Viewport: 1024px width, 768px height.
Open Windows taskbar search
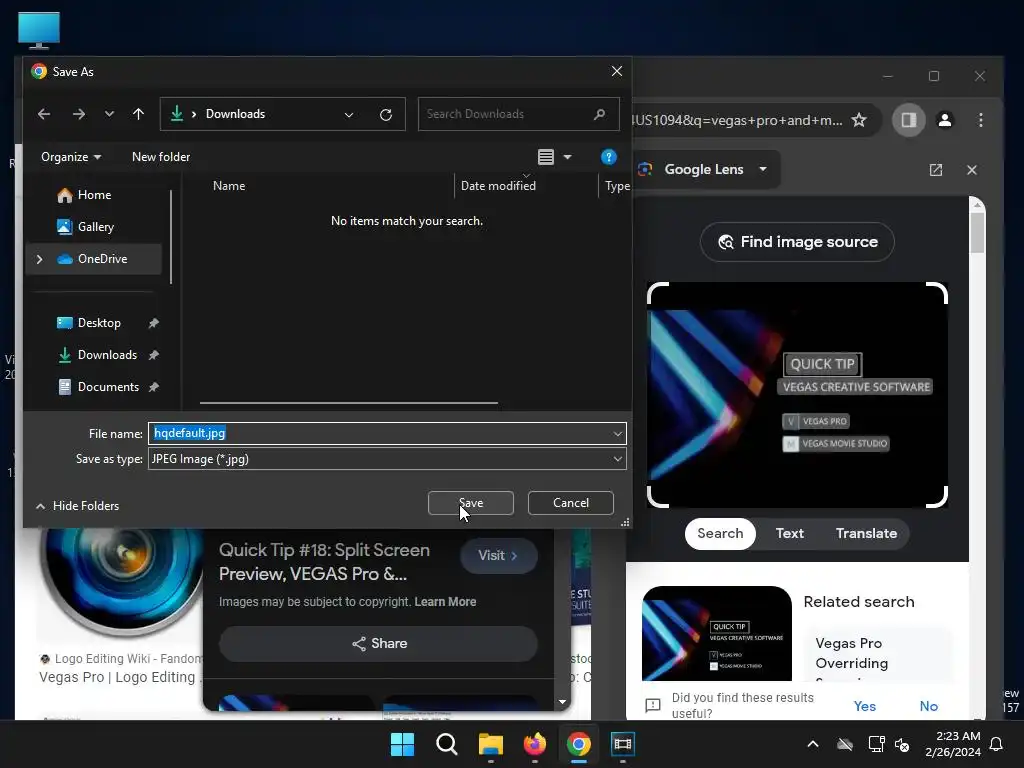click(x=447, y=744)
